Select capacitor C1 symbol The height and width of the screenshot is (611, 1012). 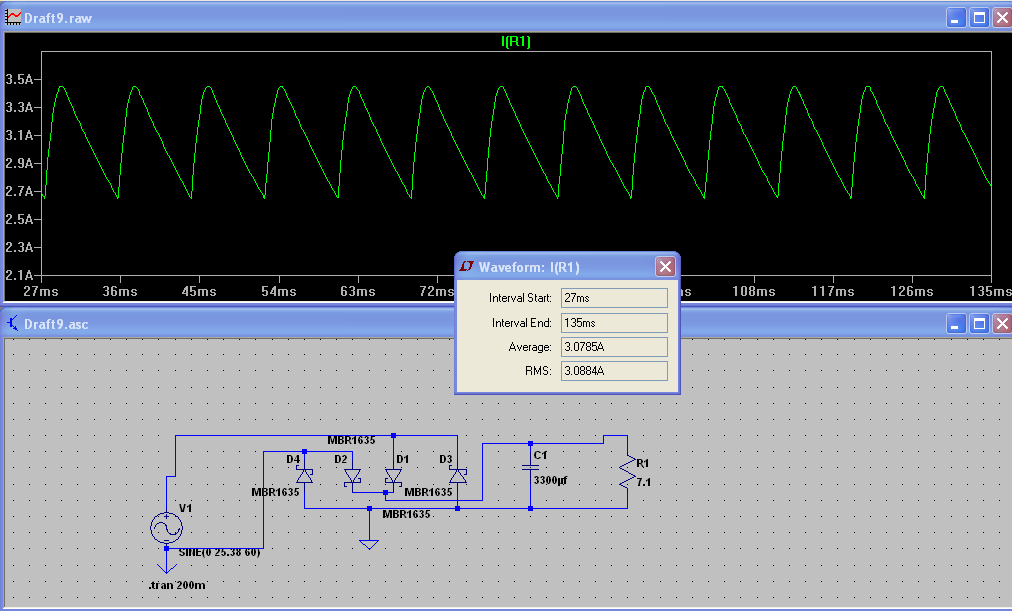coord(531,466)
